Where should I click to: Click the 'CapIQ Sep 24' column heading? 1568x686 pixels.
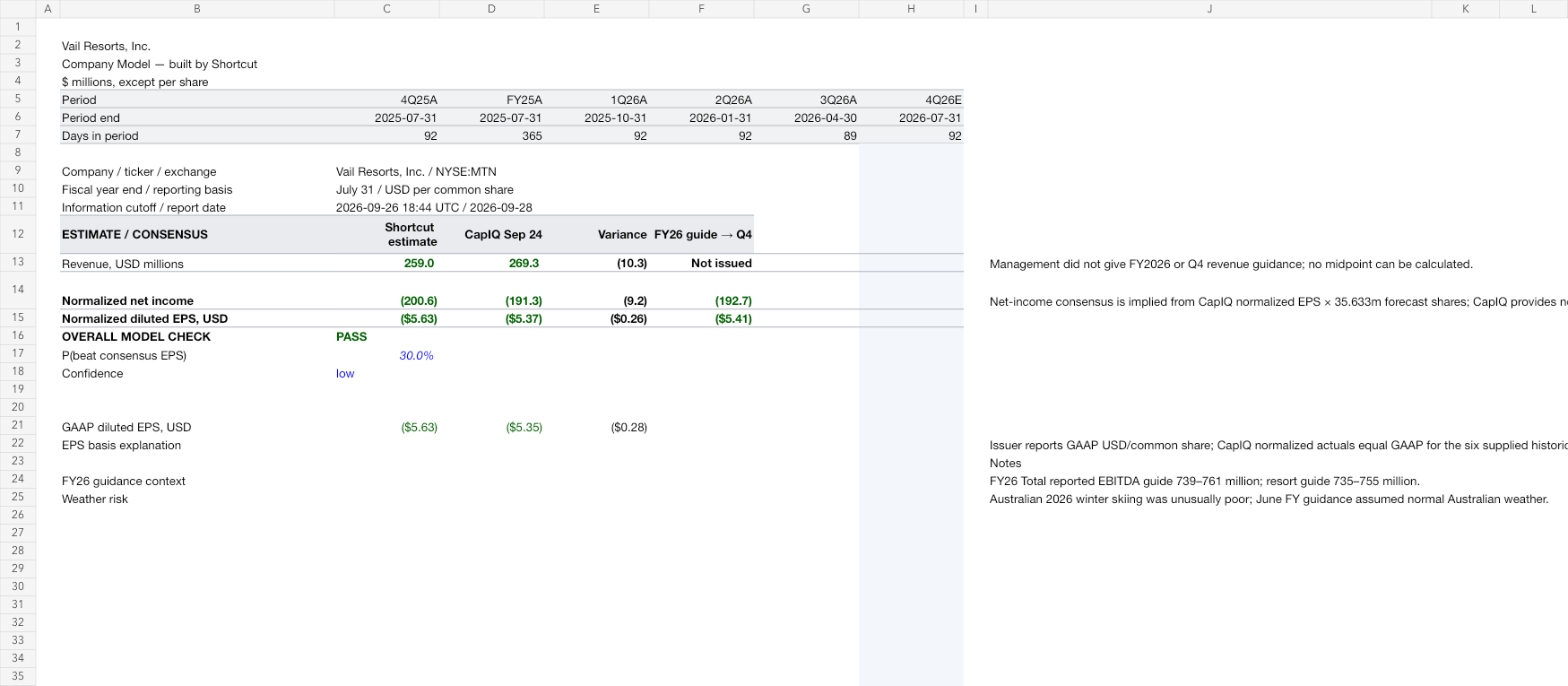pyautogui.click(x=491, y=234)
